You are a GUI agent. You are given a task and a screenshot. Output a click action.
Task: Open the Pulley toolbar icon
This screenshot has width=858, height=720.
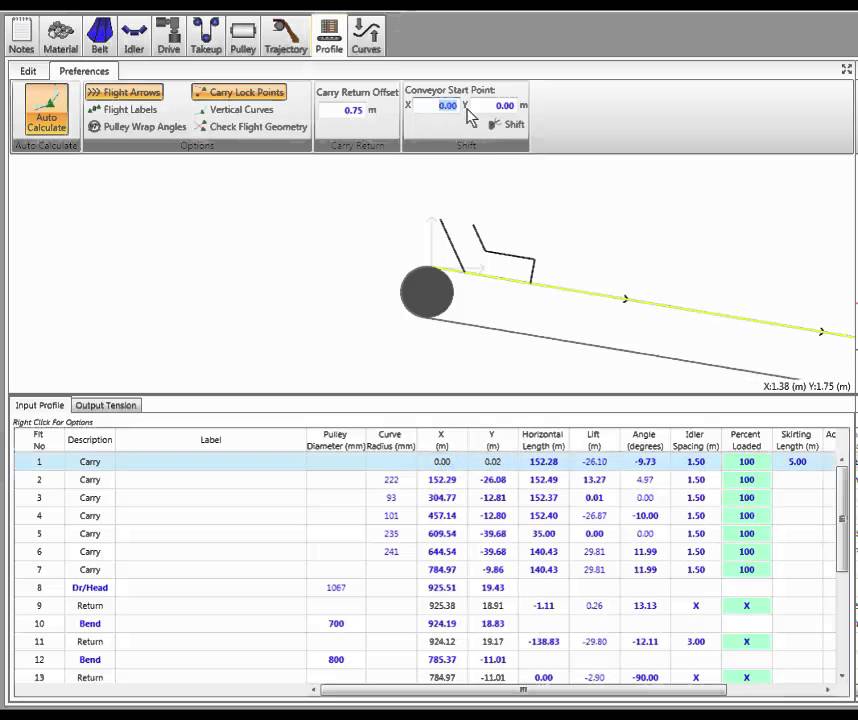click(243, 36)
